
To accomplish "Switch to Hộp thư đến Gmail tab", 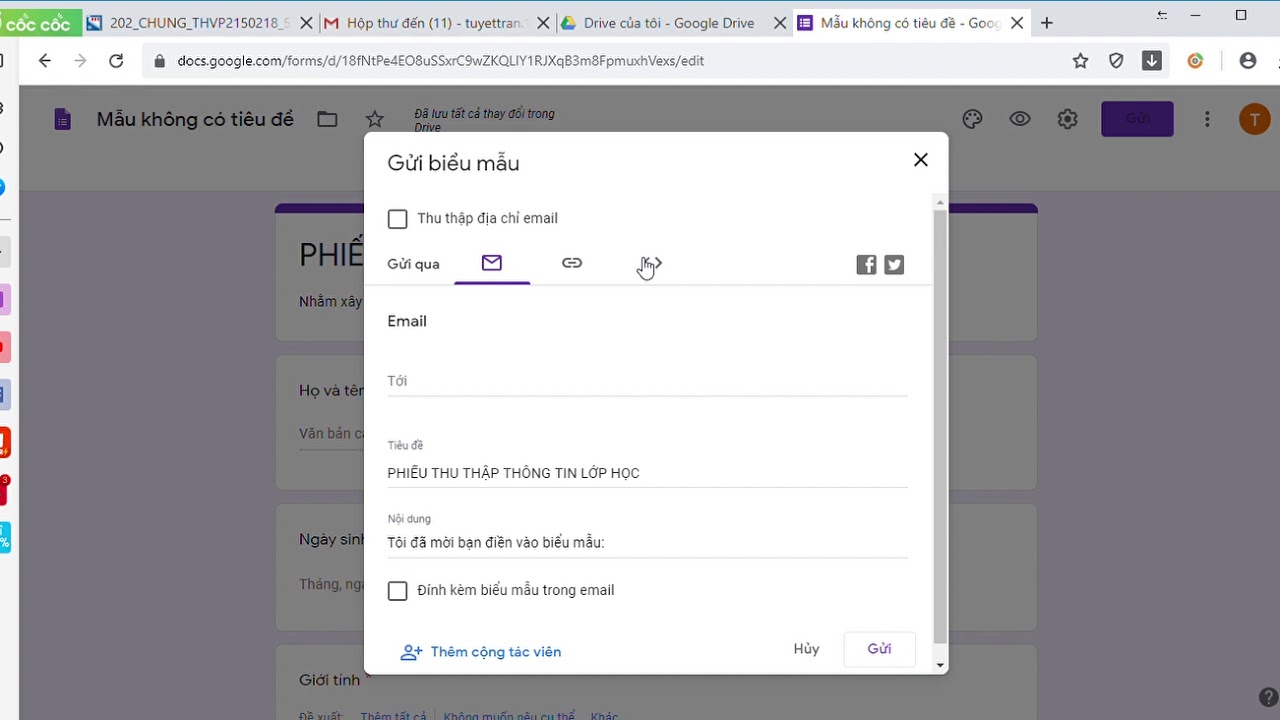I will click(x=435, y=23).
